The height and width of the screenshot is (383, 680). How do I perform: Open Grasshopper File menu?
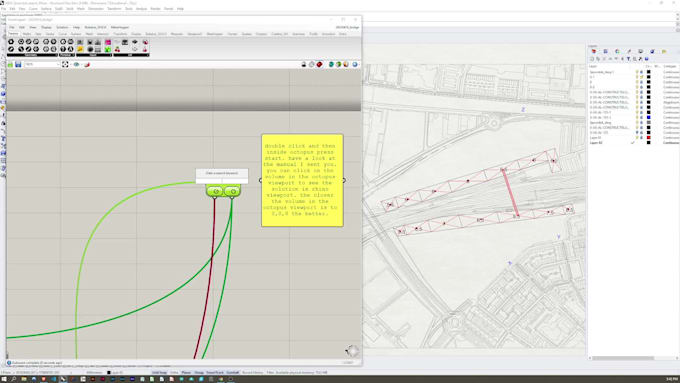12,27
